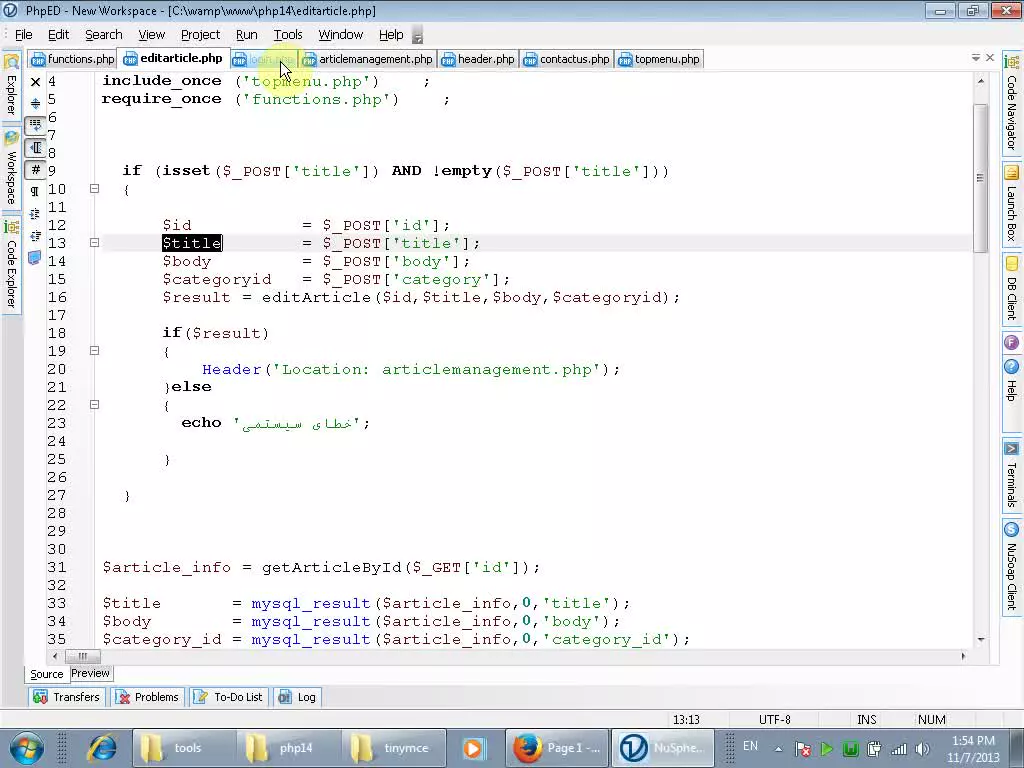Toggle paragraph marks visibility in editor
1024x768 pixels.
[x=36, y=189]
